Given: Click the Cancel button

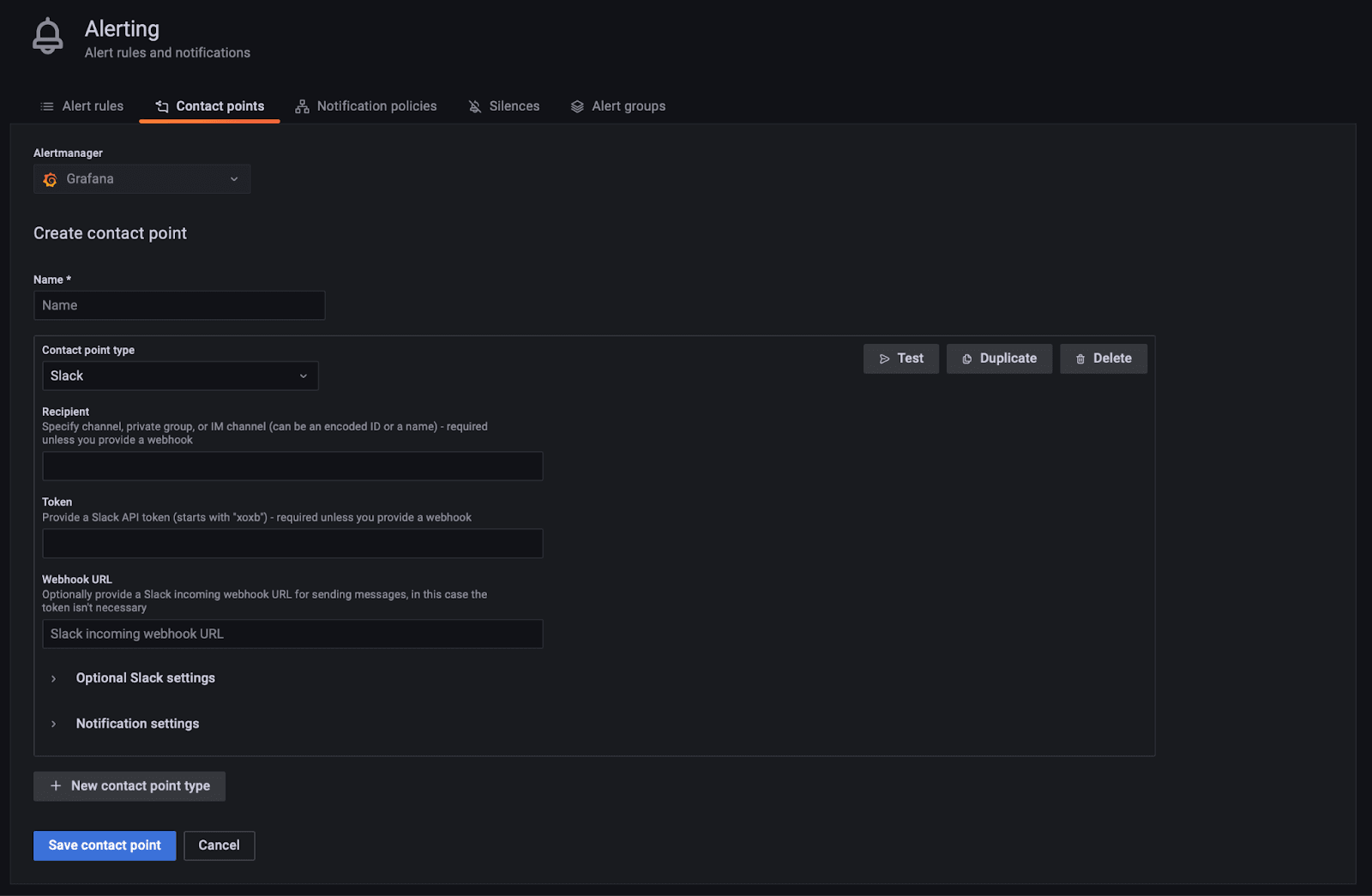Looking at the screenshot, I should click(219, 845).
